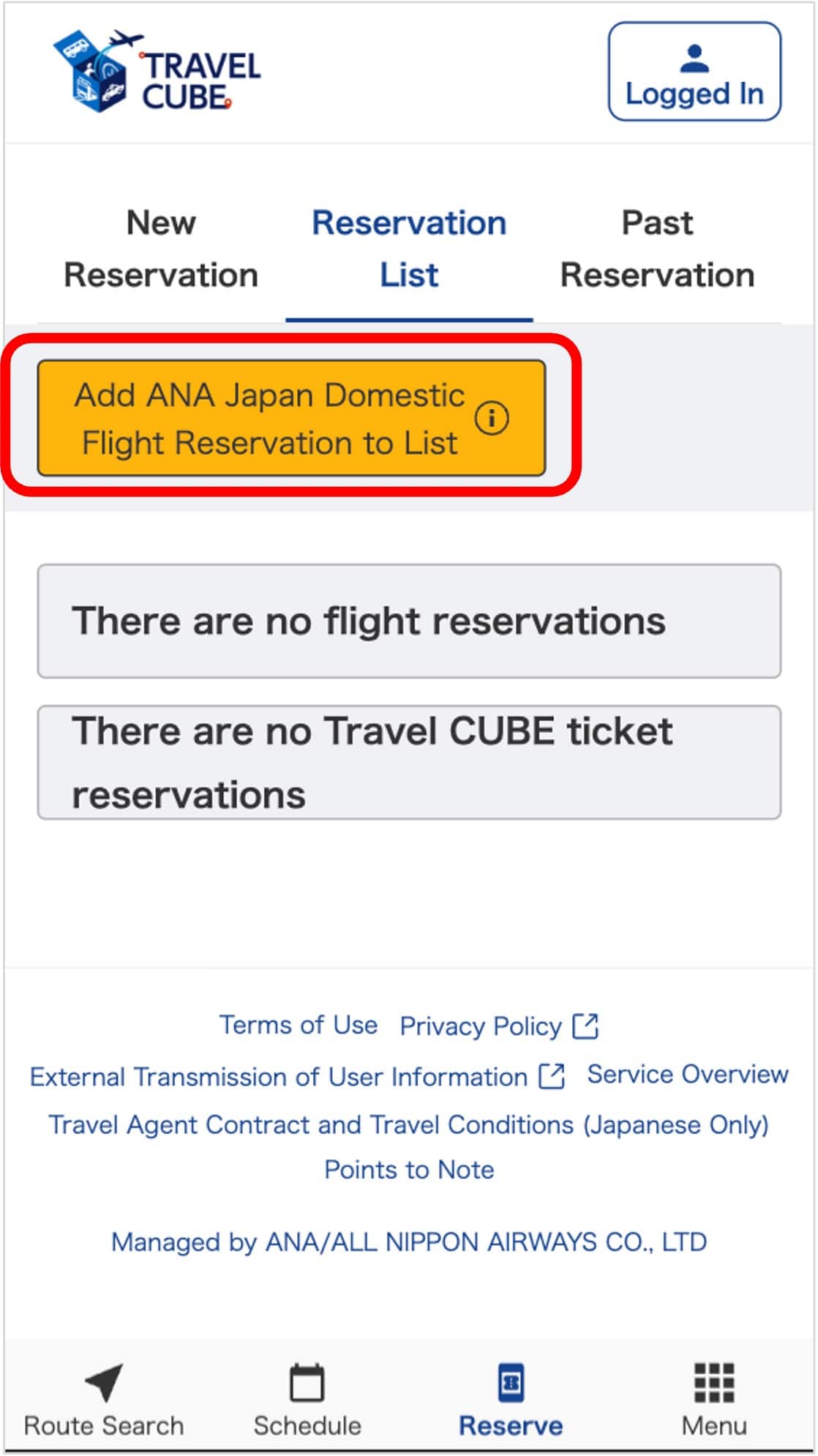
Task: Click the info icon on the yellow button
Action: point(492,418)
